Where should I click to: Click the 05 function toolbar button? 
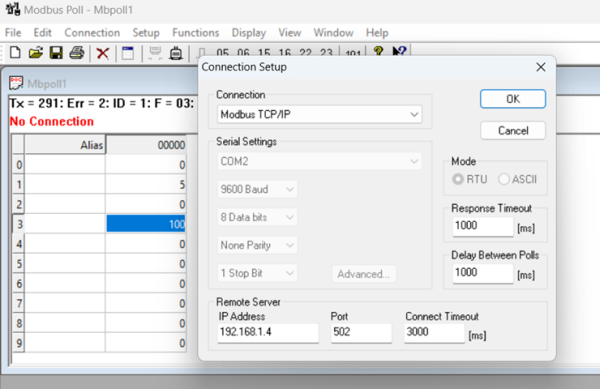(x=222, y=52)
